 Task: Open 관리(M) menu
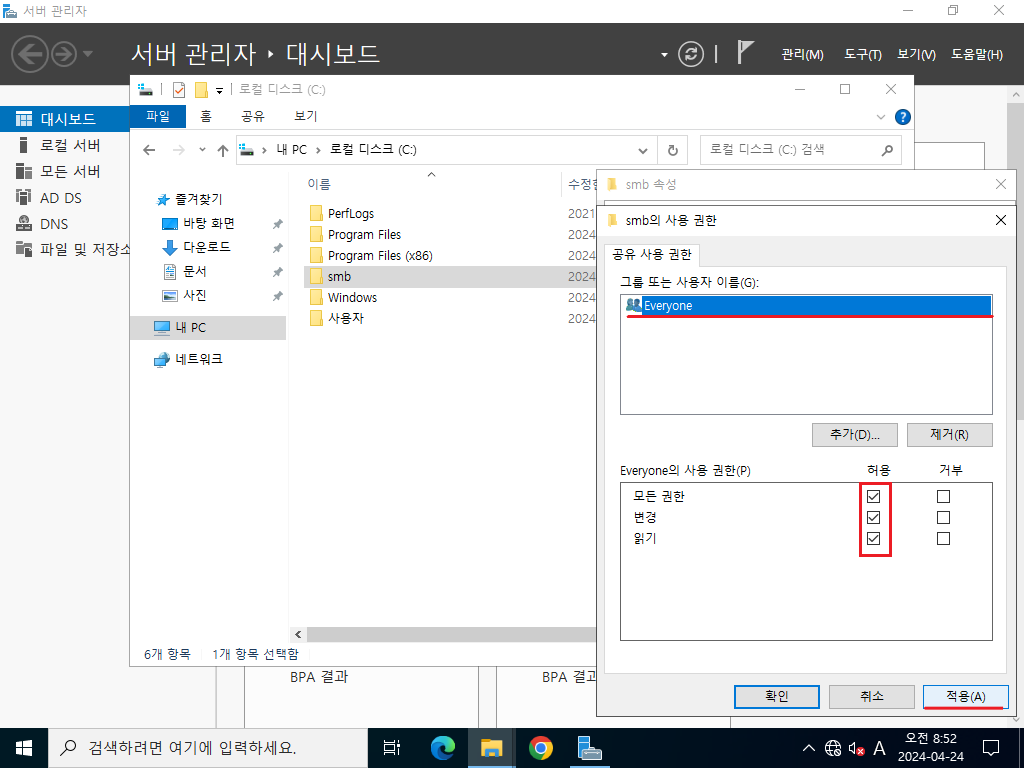pos(802,55)
